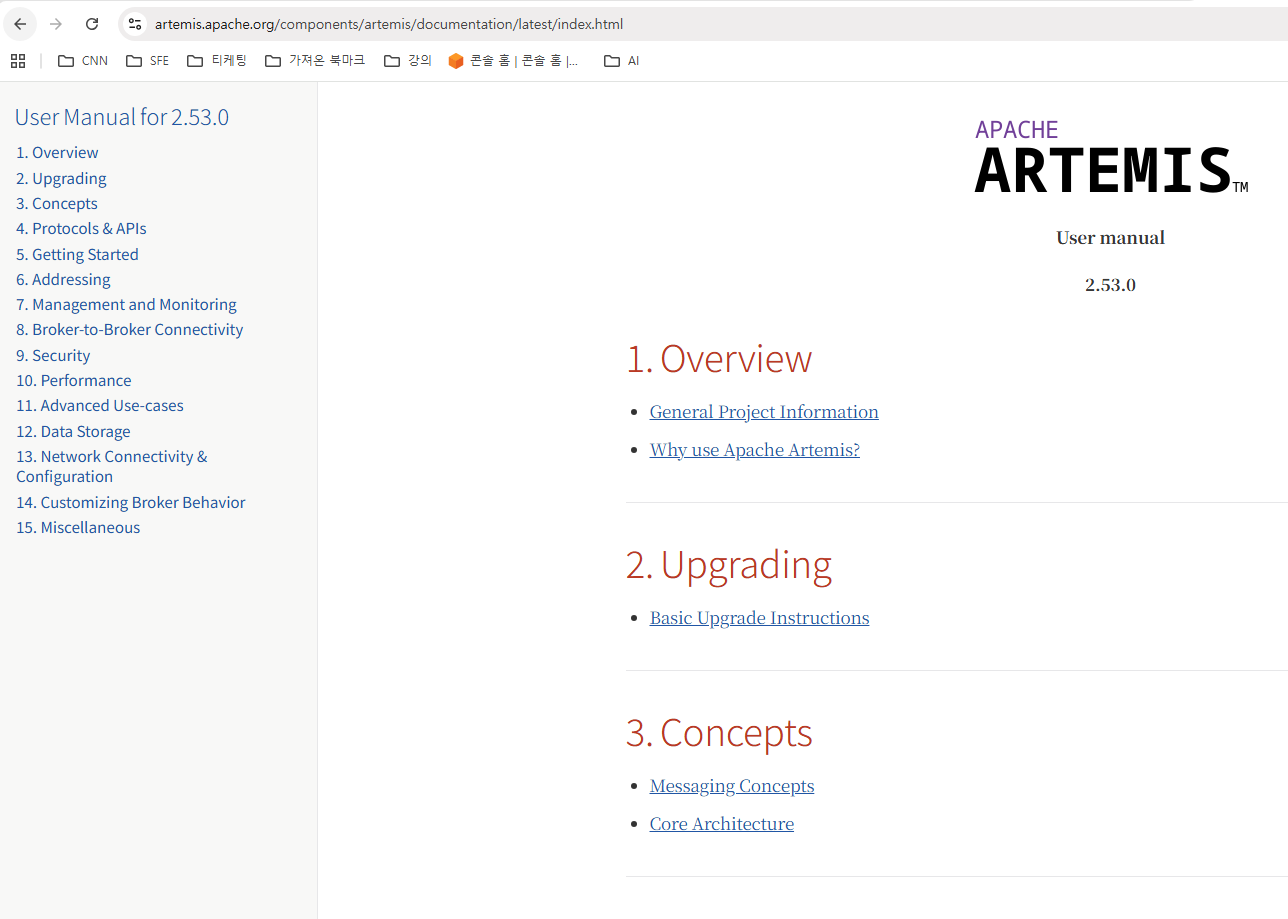
Task: Go to 8. Broker-to-Broker Connectivity in sidebar
Action: point(130,329)
